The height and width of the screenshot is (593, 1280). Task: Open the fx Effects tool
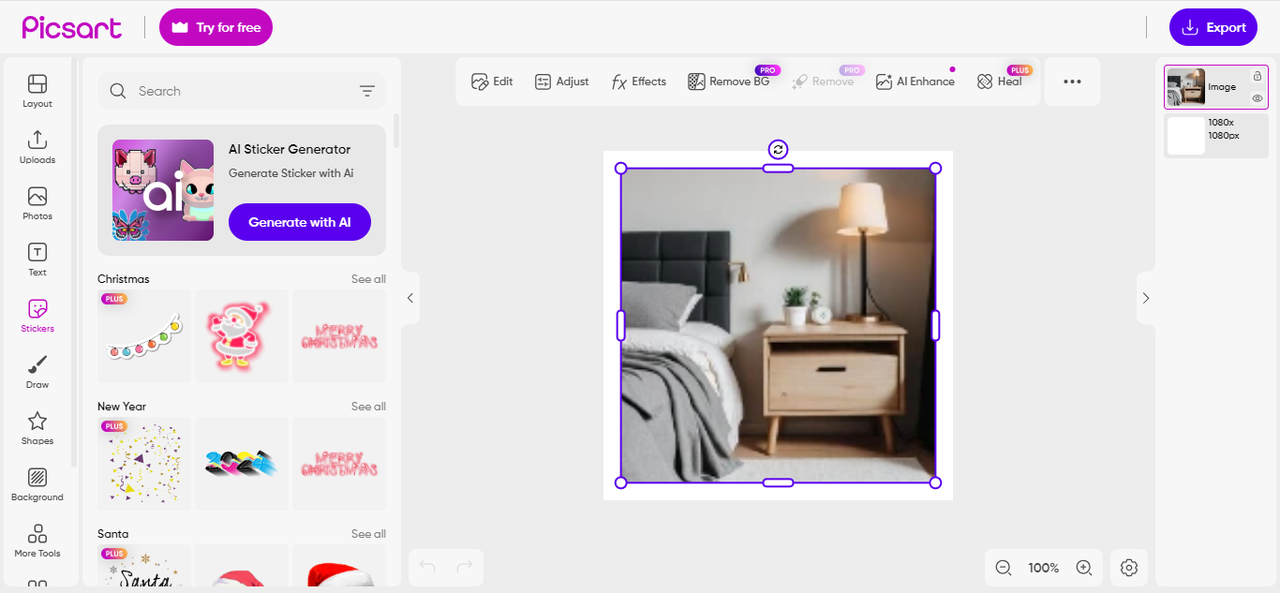pyautogui.click(x=638, y=81)
